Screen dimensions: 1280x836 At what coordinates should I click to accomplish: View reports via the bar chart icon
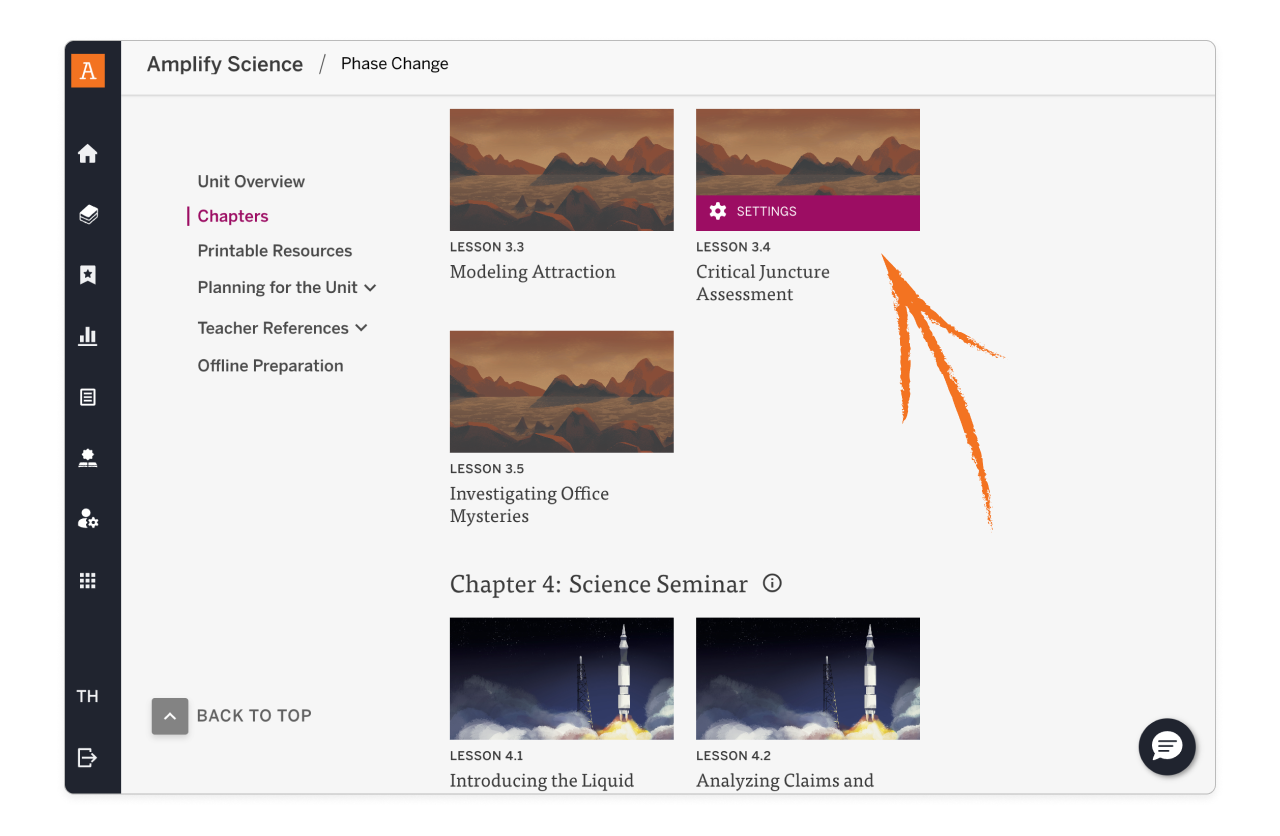pos(88,336)
